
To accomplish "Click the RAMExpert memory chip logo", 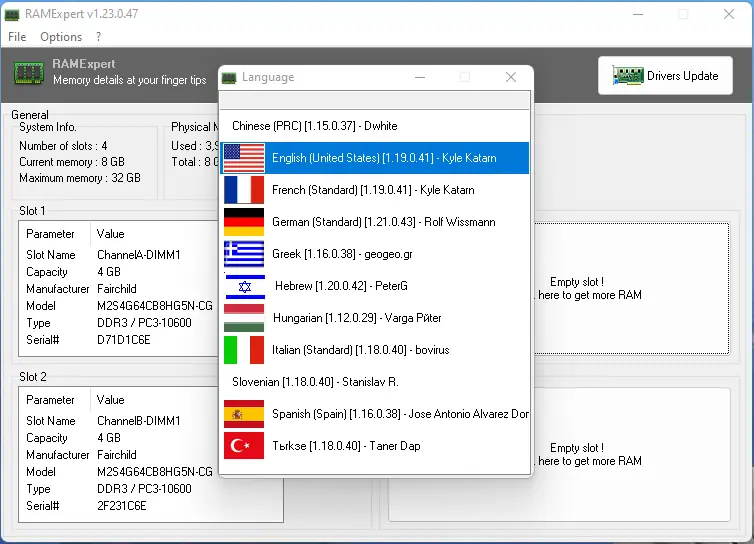I will pos(29,73).
